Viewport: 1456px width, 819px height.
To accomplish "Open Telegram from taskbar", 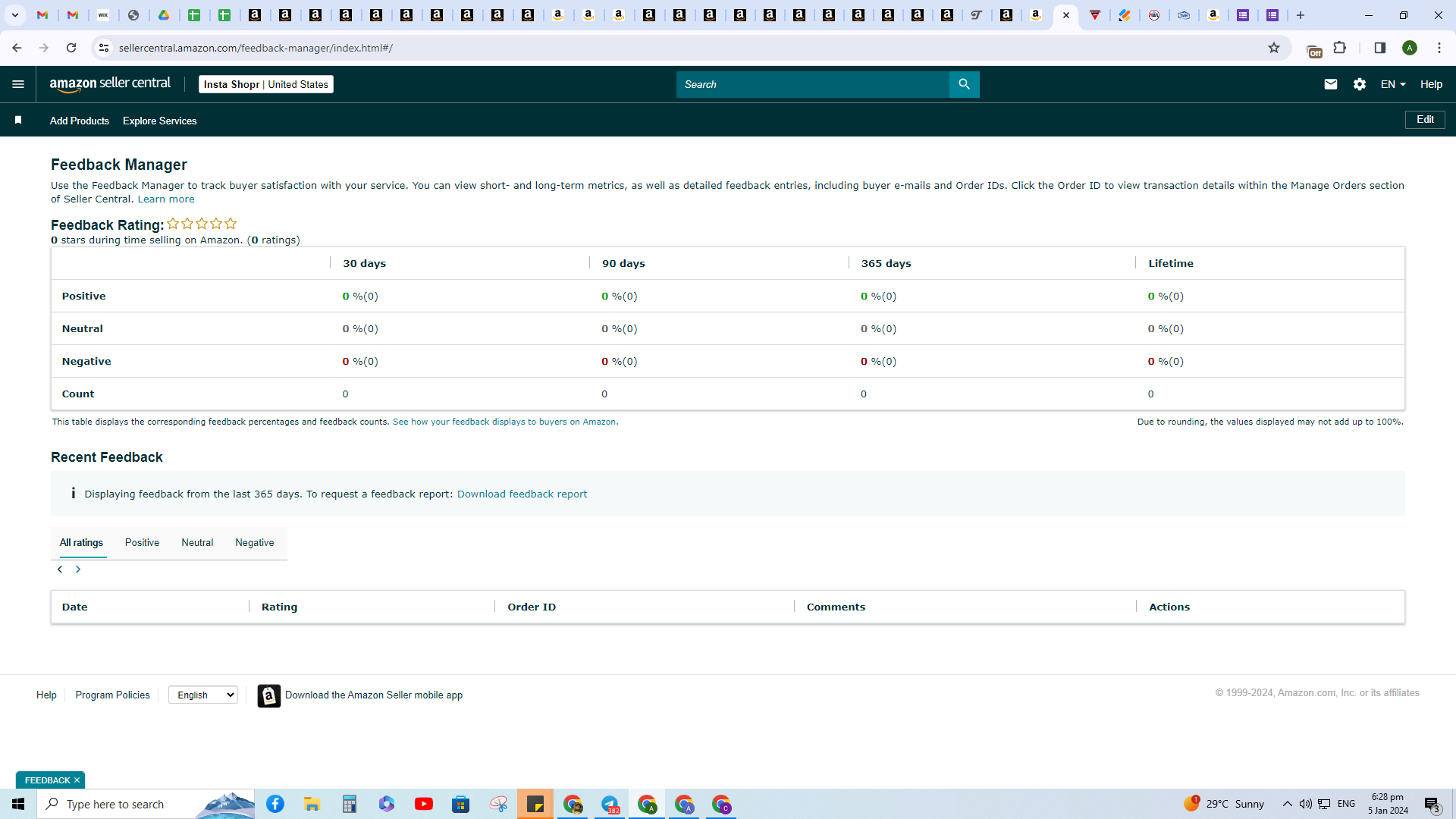I will click(610, 804).
